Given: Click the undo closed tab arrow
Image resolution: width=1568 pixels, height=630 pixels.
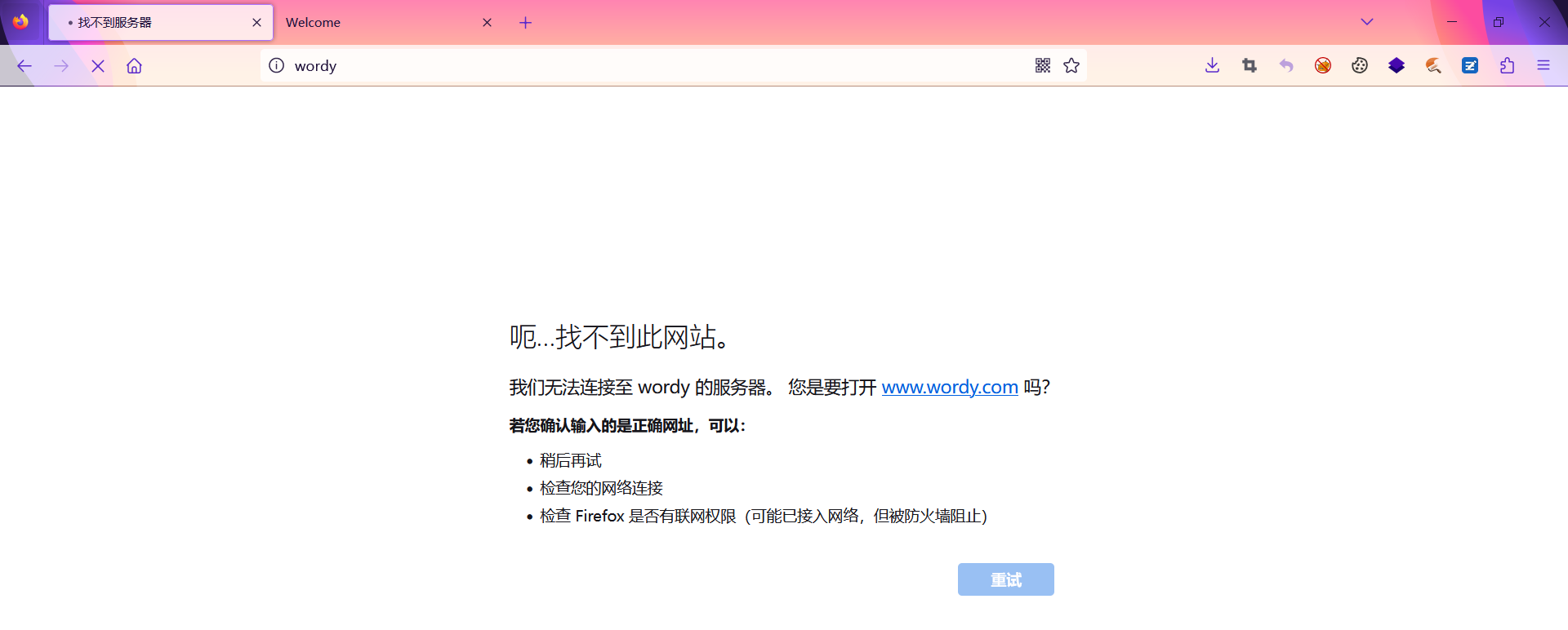Looking at the screenshot, I should [1286, 65].
